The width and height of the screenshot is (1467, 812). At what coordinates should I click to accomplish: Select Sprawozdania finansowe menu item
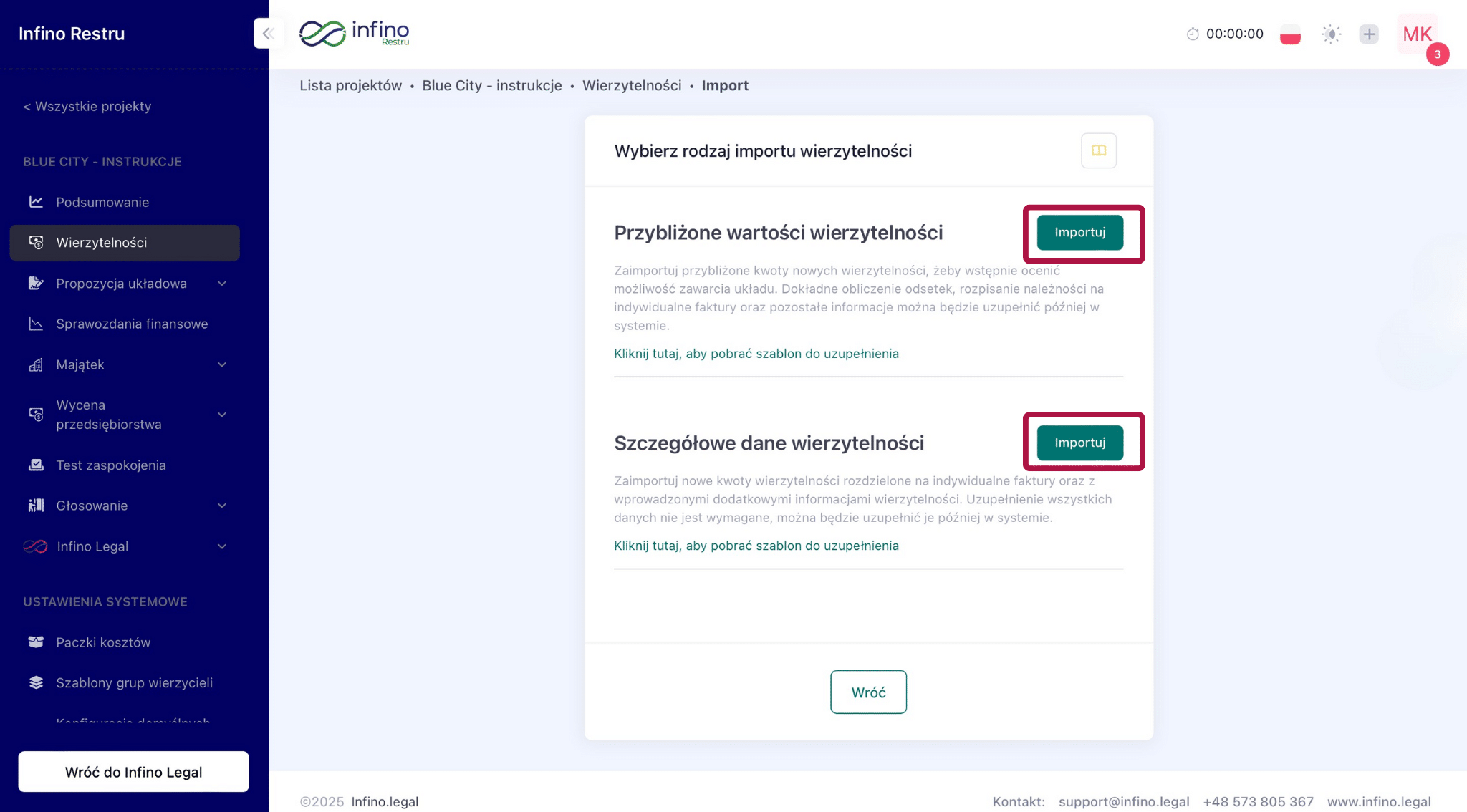tap(132, 324)
